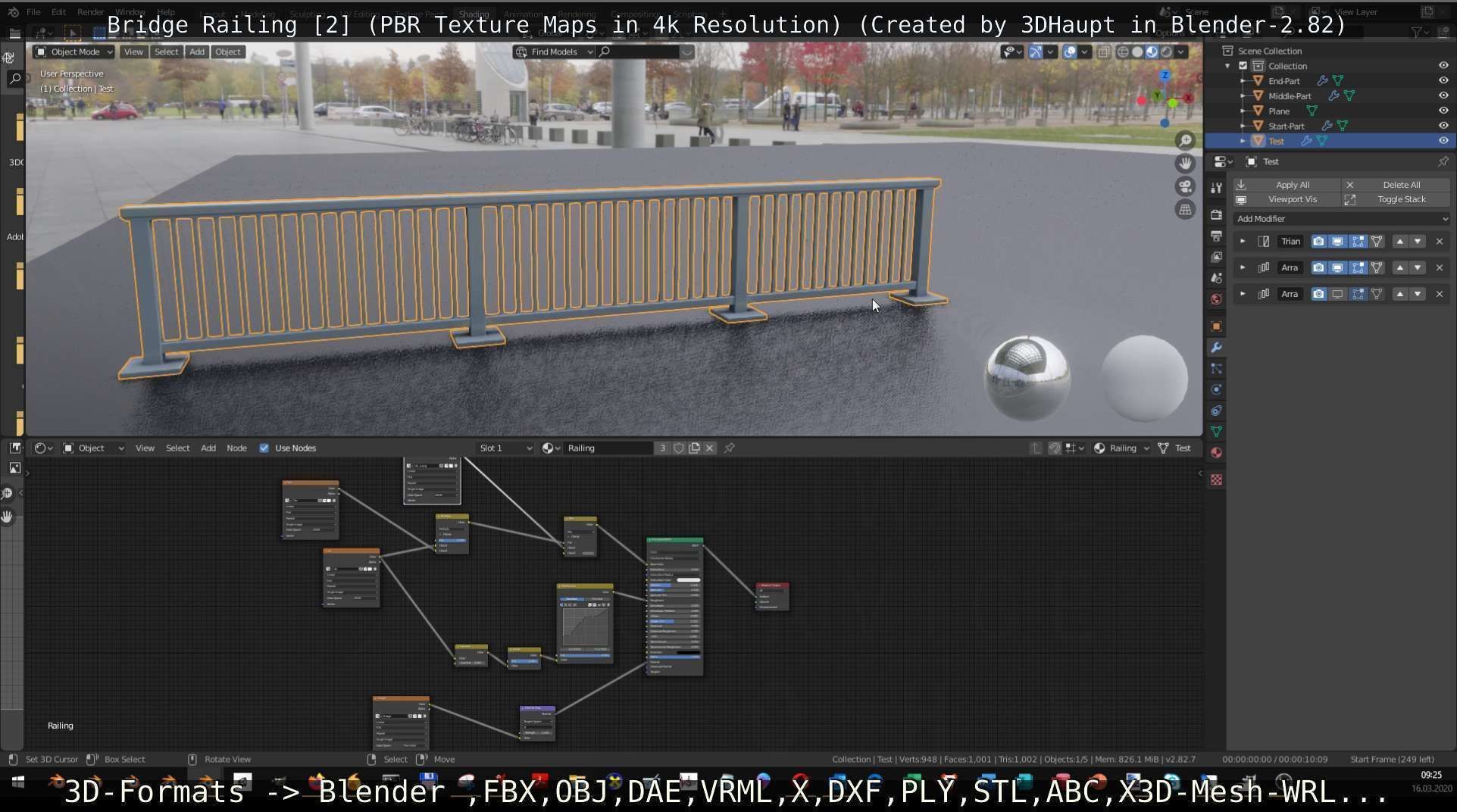This screenshot has height=812, width=1457.
Task: Open the Output properties tab icon
Action: (1216, 236)
